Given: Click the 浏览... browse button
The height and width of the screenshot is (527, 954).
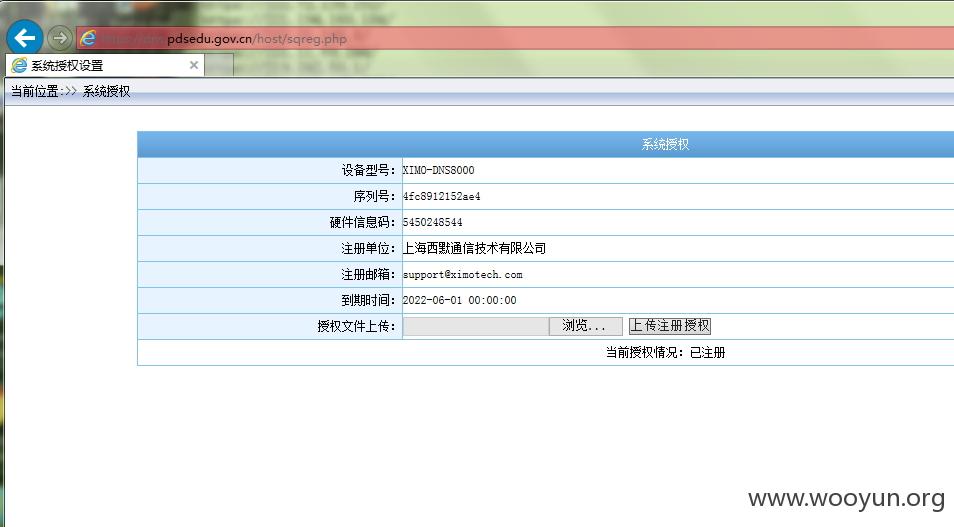Looking at the screenshot, I should pyautogui.click(x=585, y=326).
